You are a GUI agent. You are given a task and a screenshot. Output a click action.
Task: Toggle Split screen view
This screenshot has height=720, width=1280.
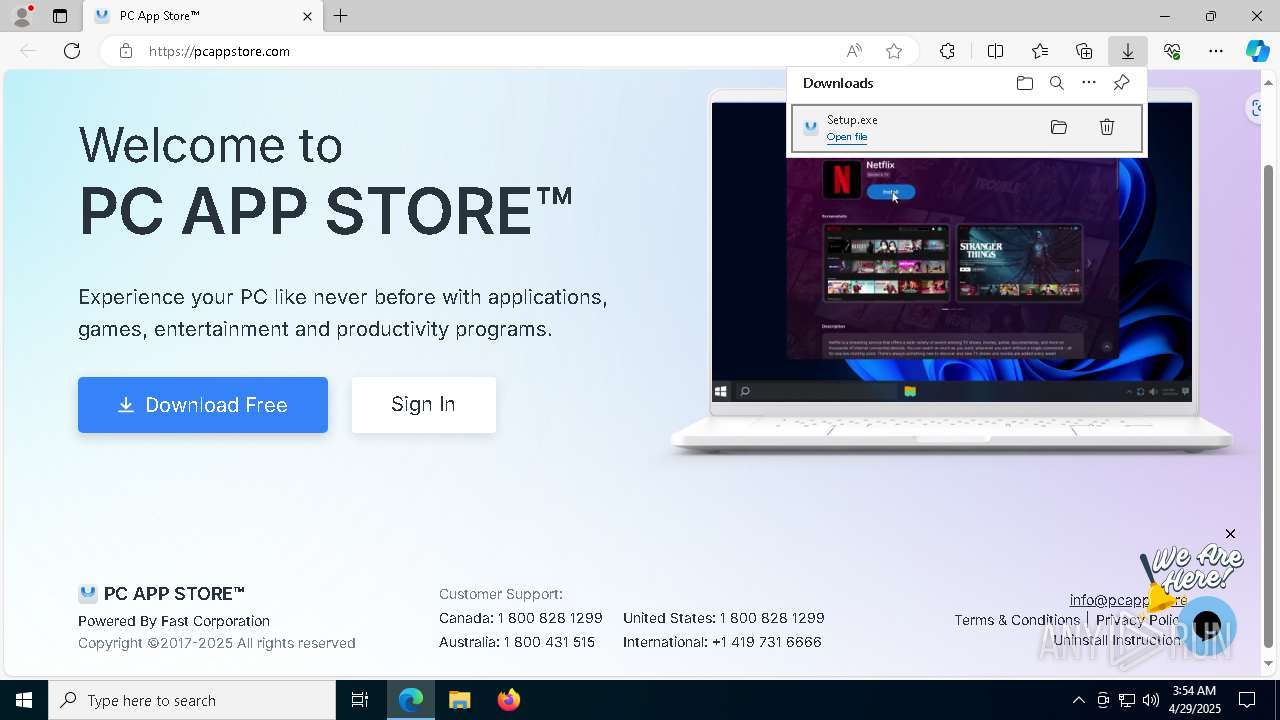click(x=995, y=51)
